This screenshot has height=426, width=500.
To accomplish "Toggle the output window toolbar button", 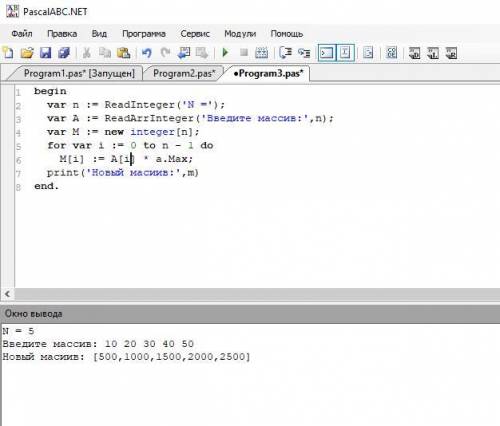I will click(x=327, y=53).
